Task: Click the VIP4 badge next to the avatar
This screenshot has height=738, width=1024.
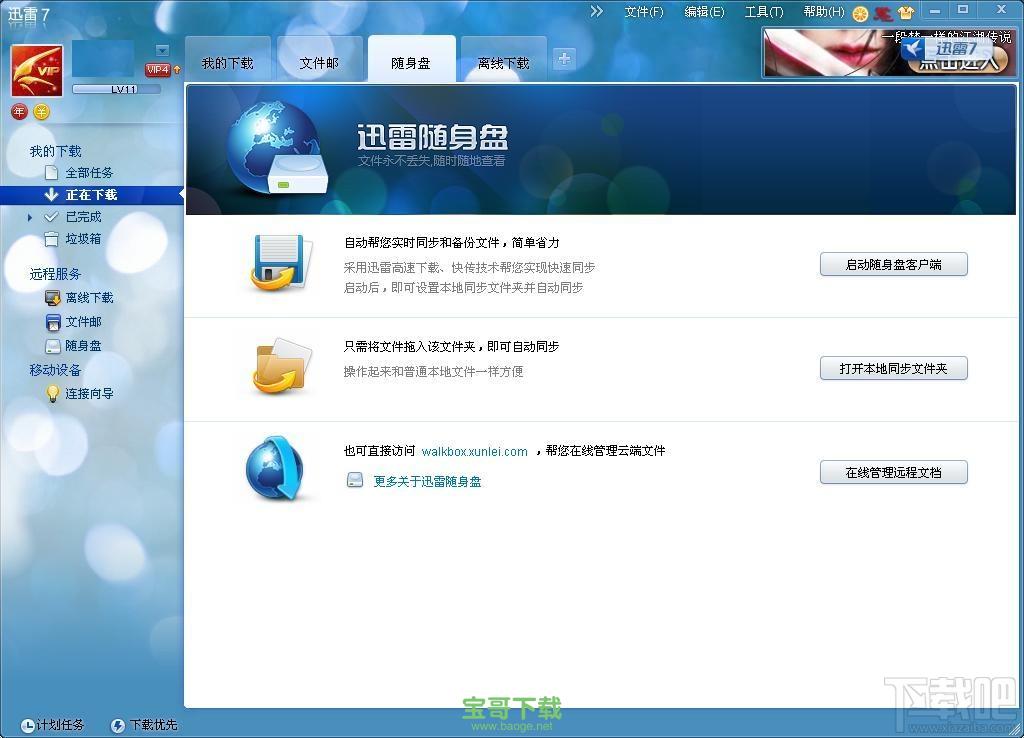Action: click(x=156, y=69)
